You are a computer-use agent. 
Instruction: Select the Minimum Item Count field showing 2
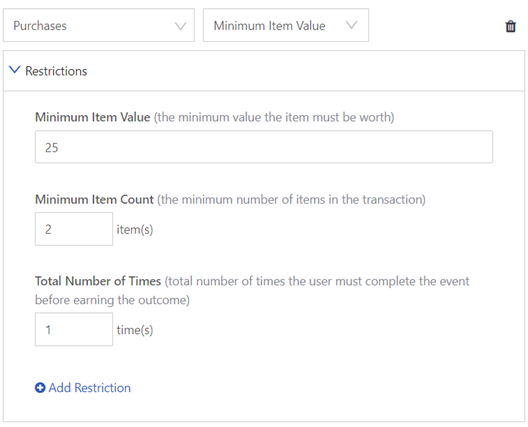pyautogui.click(x=74, y=229)
